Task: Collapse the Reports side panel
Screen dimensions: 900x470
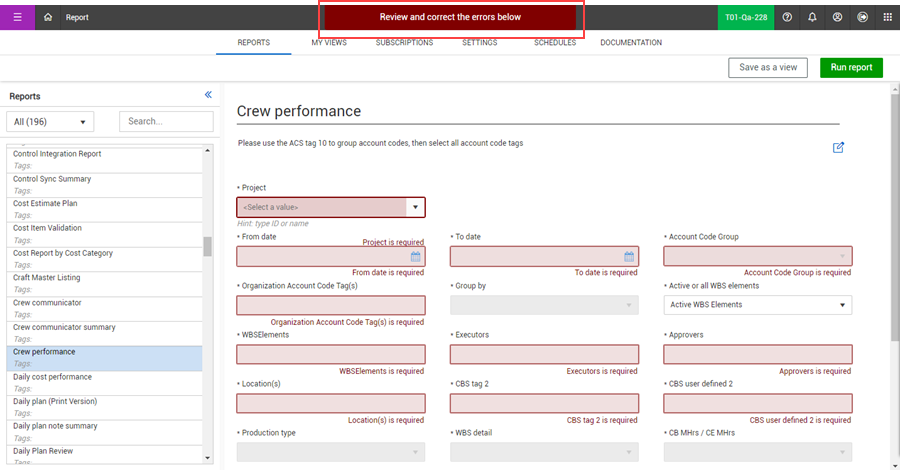Action: [208, 95]
